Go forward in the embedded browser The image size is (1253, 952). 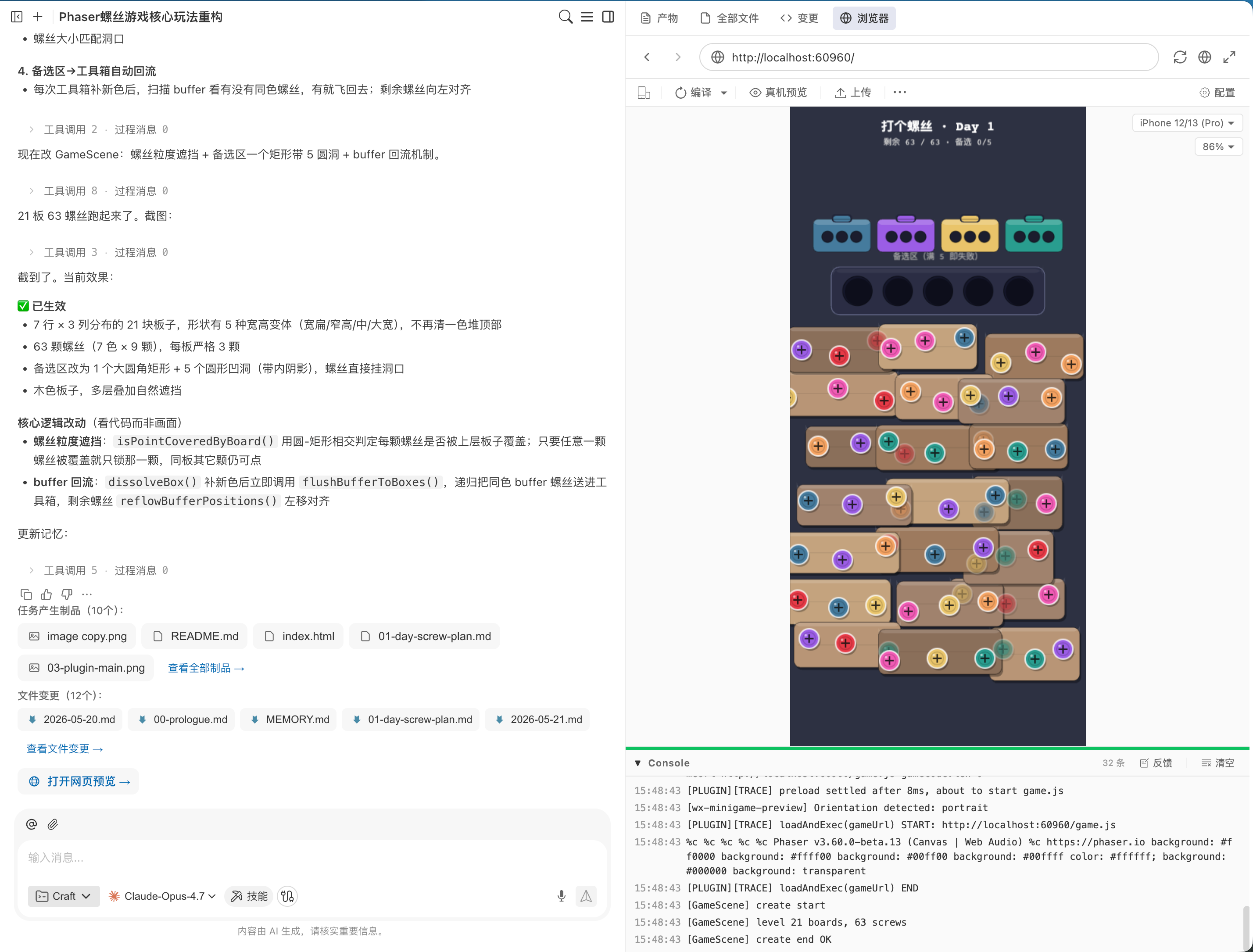click(x=678, y=57)
